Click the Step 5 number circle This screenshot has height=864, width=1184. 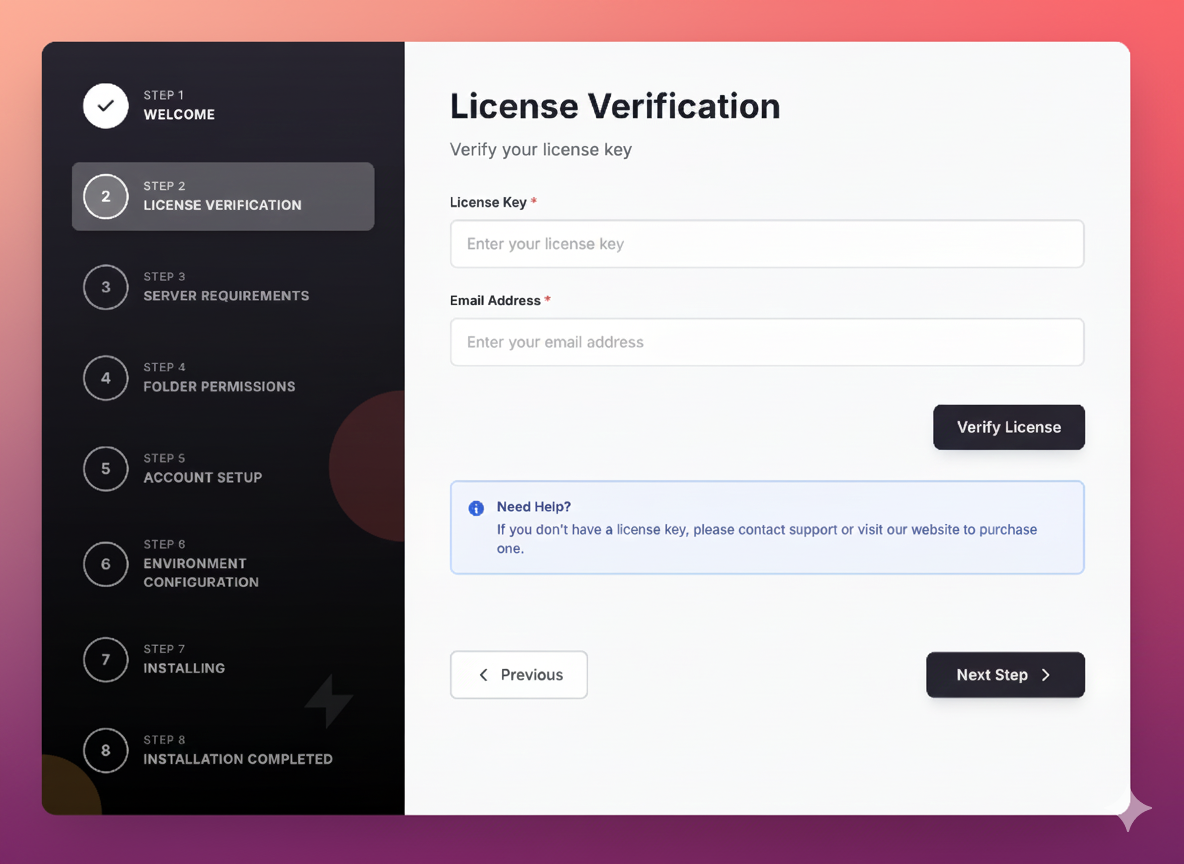pos(106,469)
